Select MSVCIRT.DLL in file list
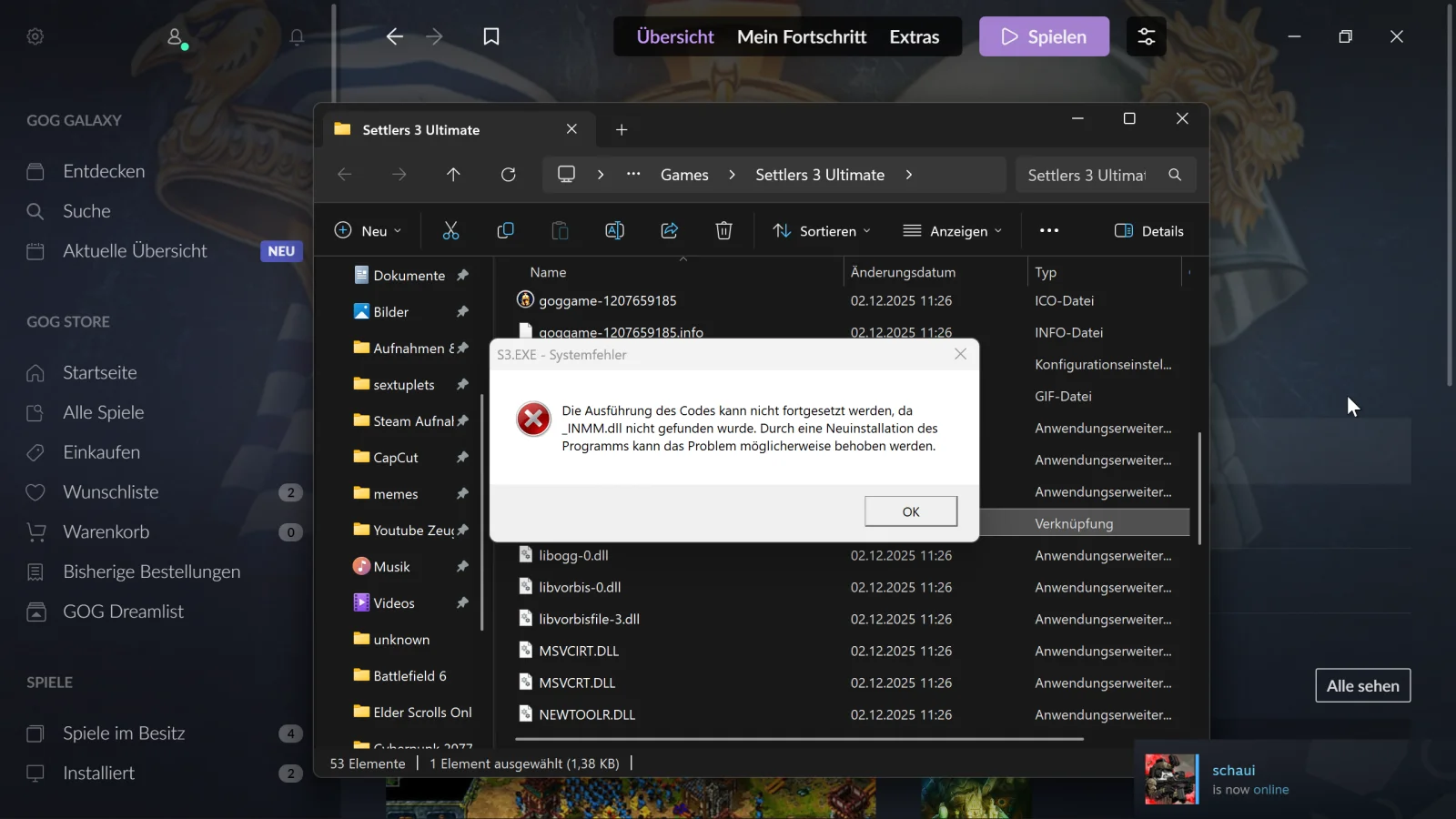The image size is (1456, 819). coord(579,651)
